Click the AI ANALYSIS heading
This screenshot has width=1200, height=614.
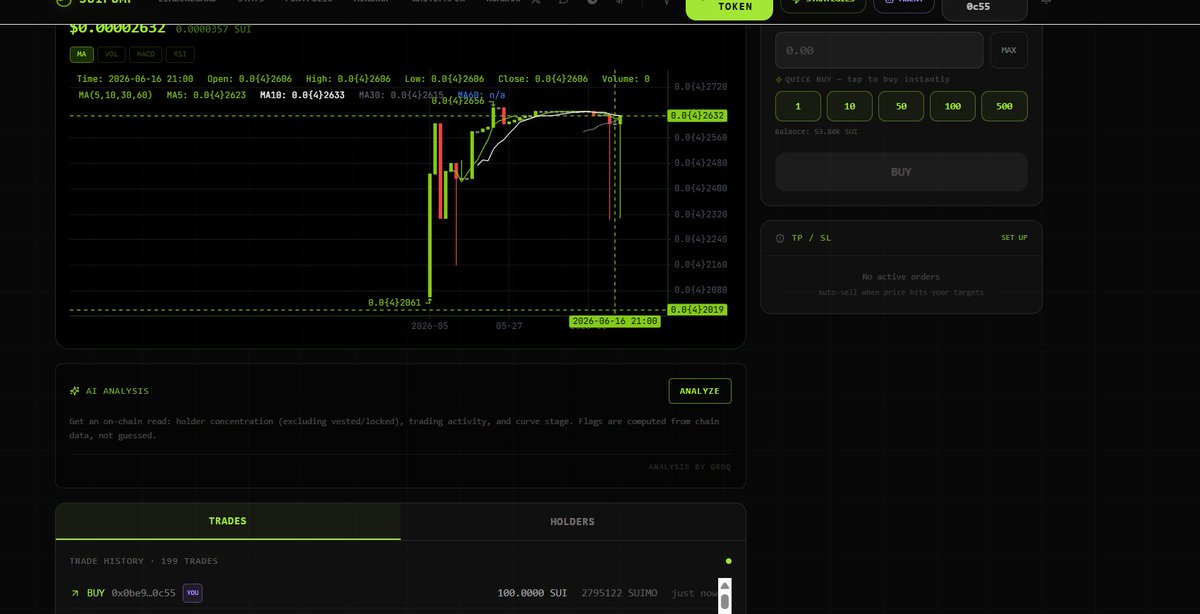point(118,391)
